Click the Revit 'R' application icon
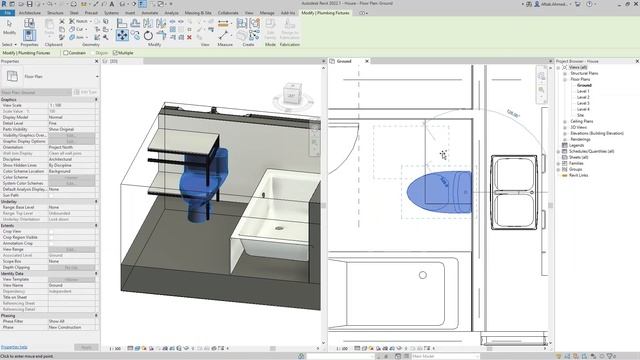The width and height of the screenshot is (640, 360). (x=4, y=4)
